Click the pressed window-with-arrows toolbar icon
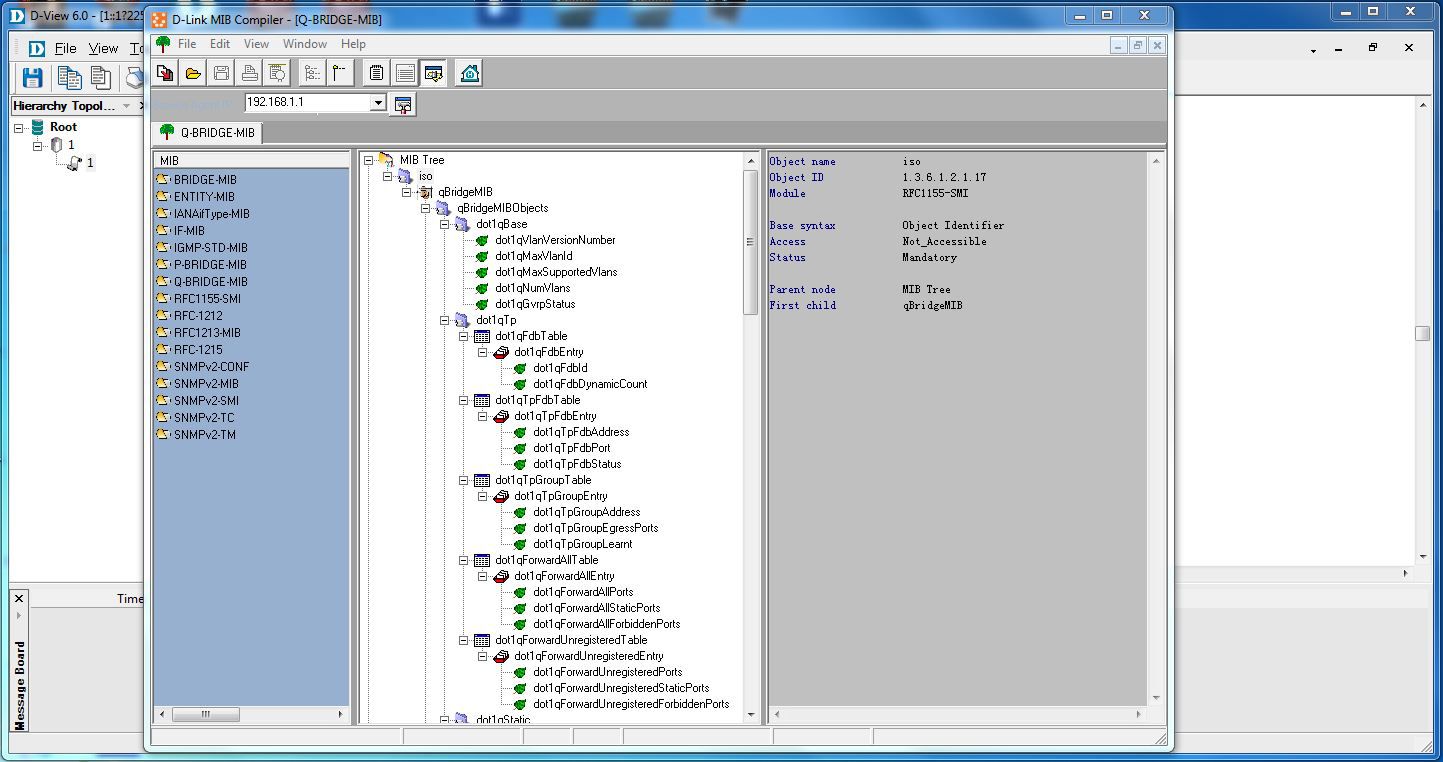The height and width of the screenshot is (762, 1443). click(433, 73)
